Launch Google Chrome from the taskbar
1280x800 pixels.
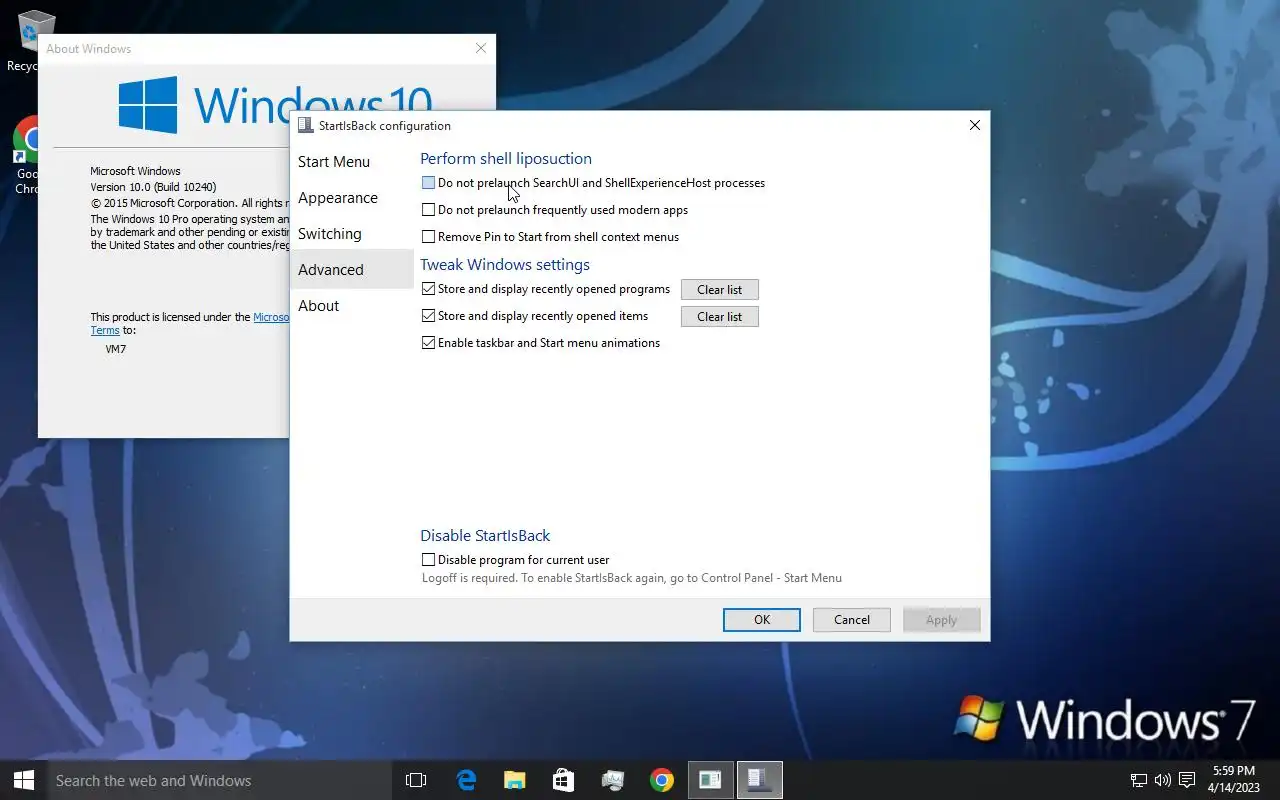(661, 780)
